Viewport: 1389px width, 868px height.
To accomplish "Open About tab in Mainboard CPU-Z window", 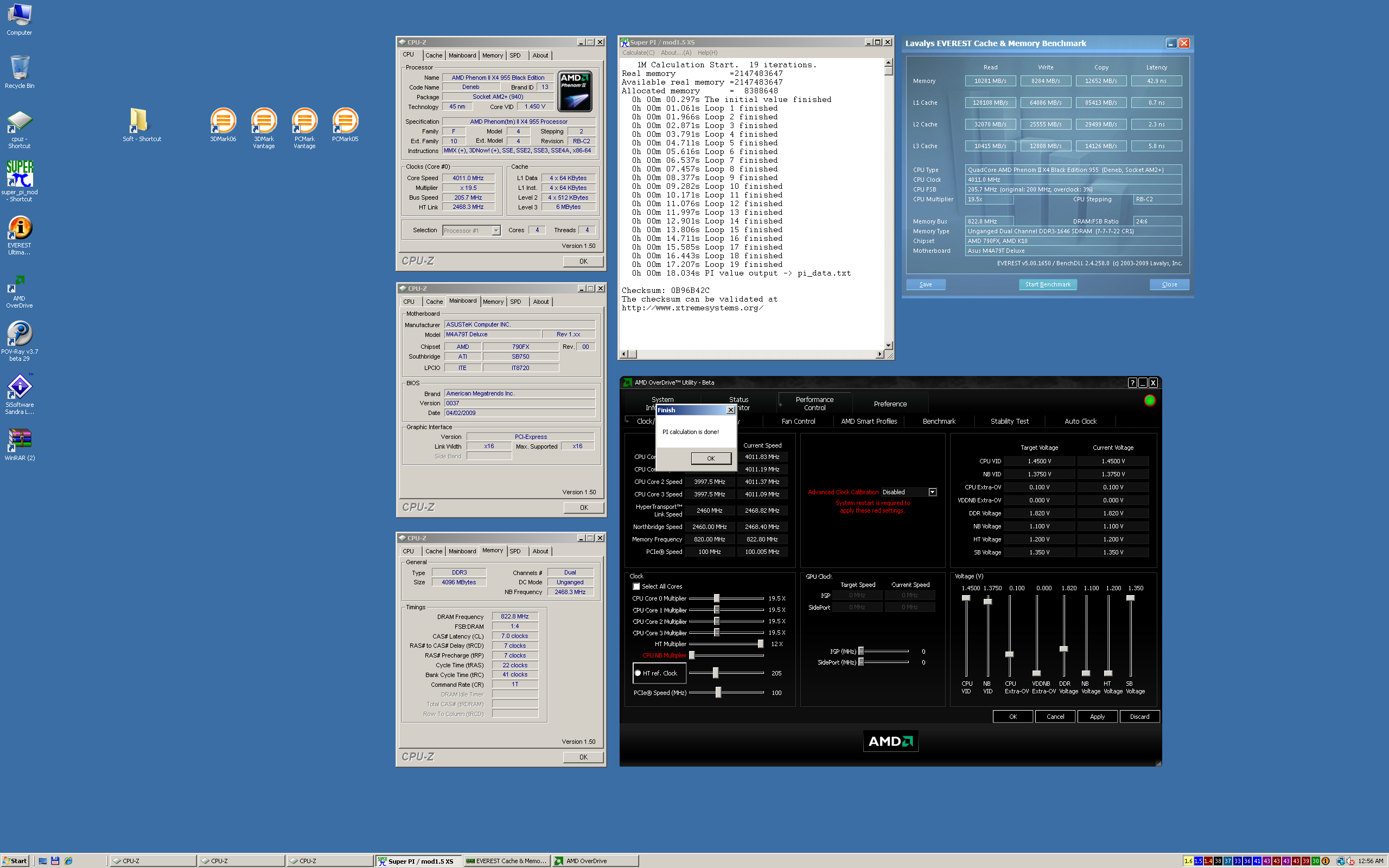I will (540, 302).
